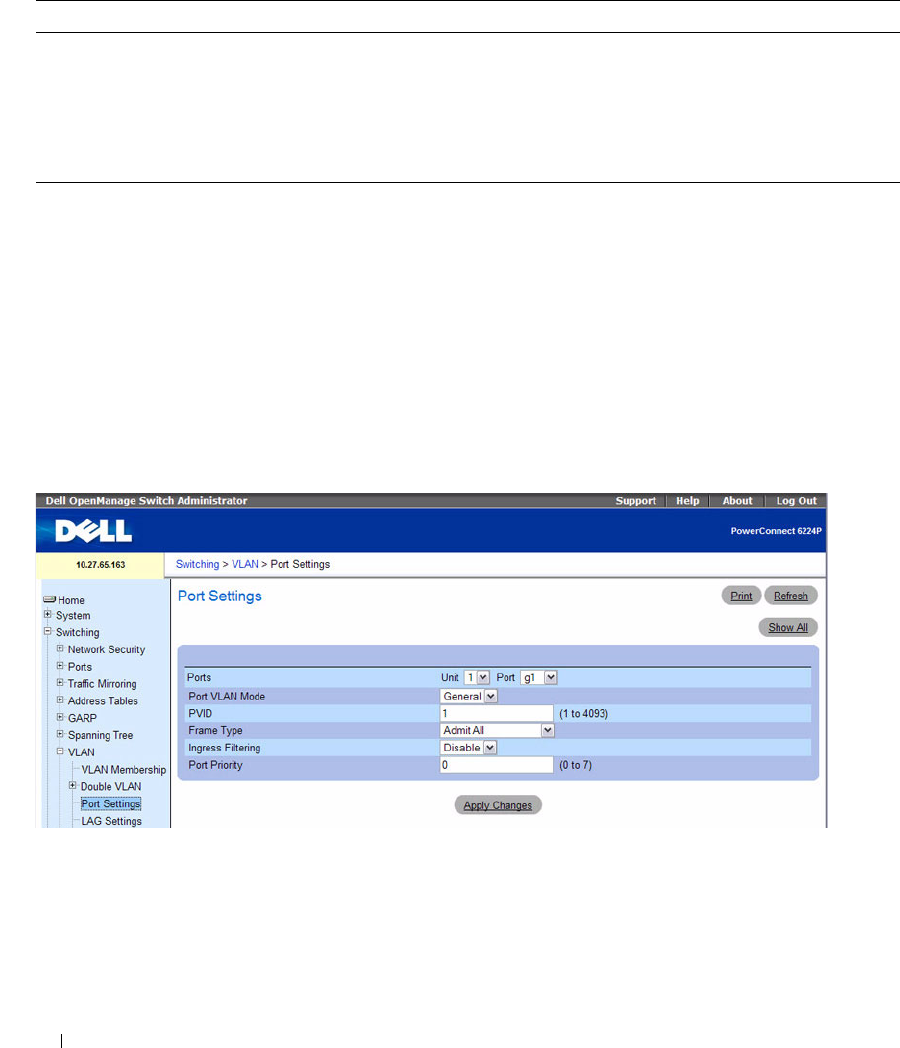Expand the System tree node
This screenshot has width=900, height=1048.
47,614
